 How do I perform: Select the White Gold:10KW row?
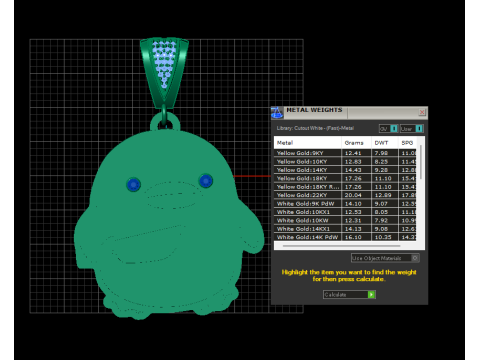[345, 220]
